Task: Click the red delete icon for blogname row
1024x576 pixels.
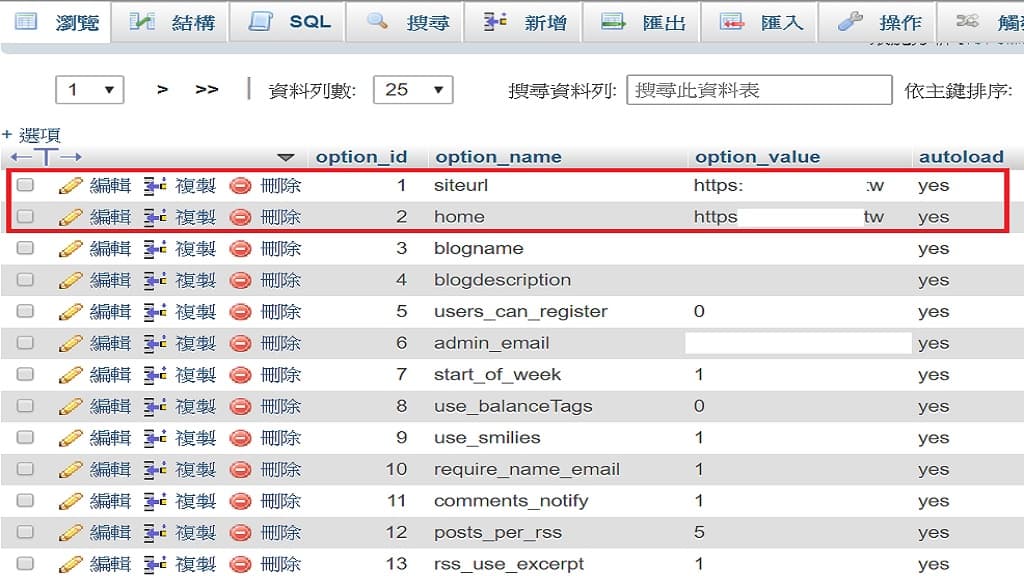Action: pyautogui.click(x=240, y=248)
